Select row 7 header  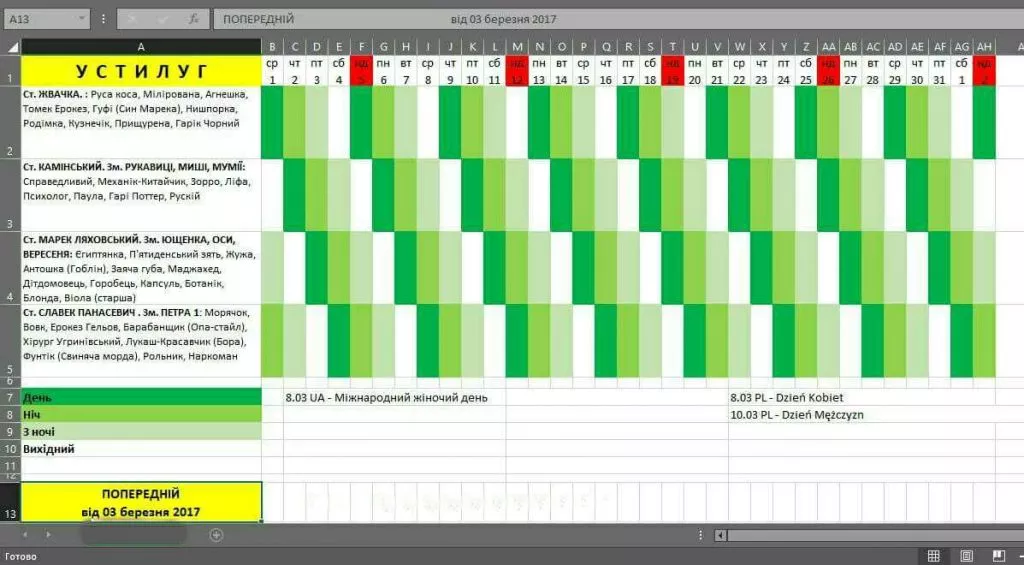[x=10, y=397]
